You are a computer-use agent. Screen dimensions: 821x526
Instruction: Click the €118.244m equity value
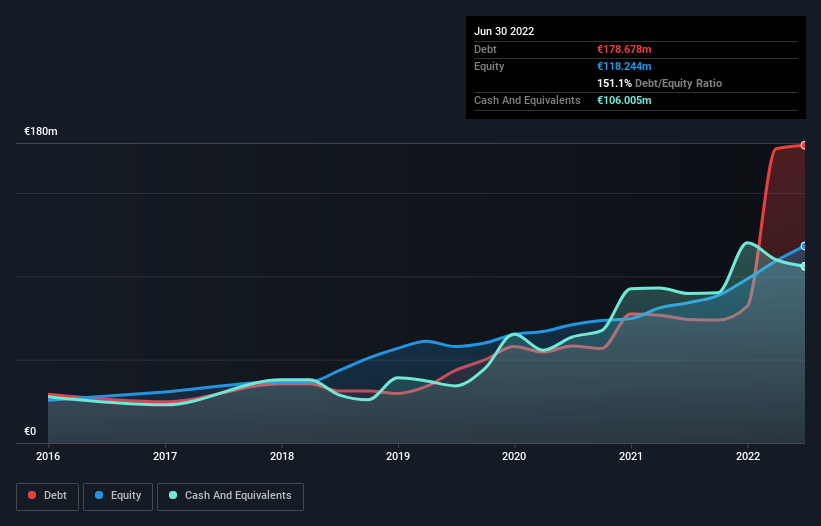[624, 66]
